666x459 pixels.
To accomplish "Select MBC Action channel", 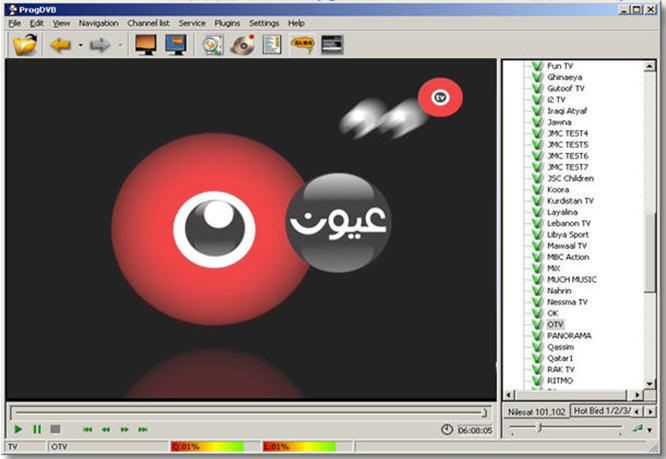I will (568, 257).
